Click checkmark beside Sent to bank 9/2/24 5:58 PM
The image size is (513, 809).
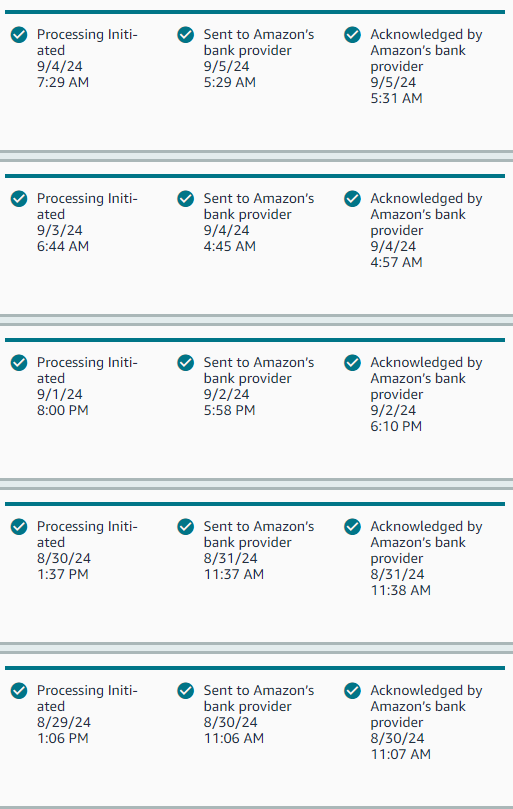coord(186,363)
